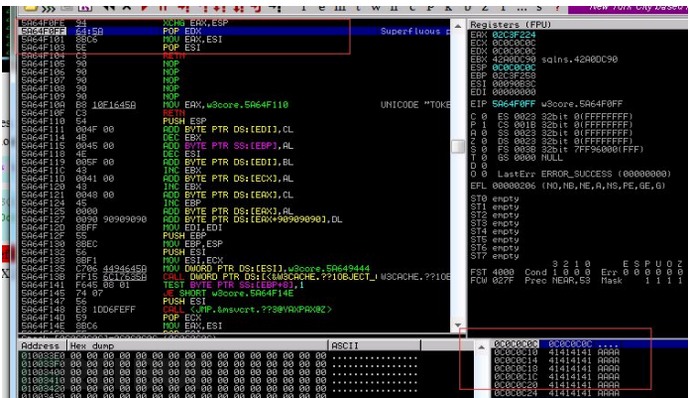Select EDI register value 00000000
Image resolution: width=690 pixels, height=398 pixels.
pos(514,92)
